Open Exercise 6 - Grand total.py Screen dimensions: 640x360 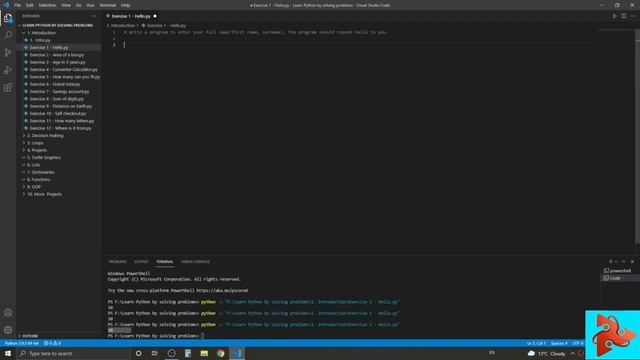[x=55, y=84]
